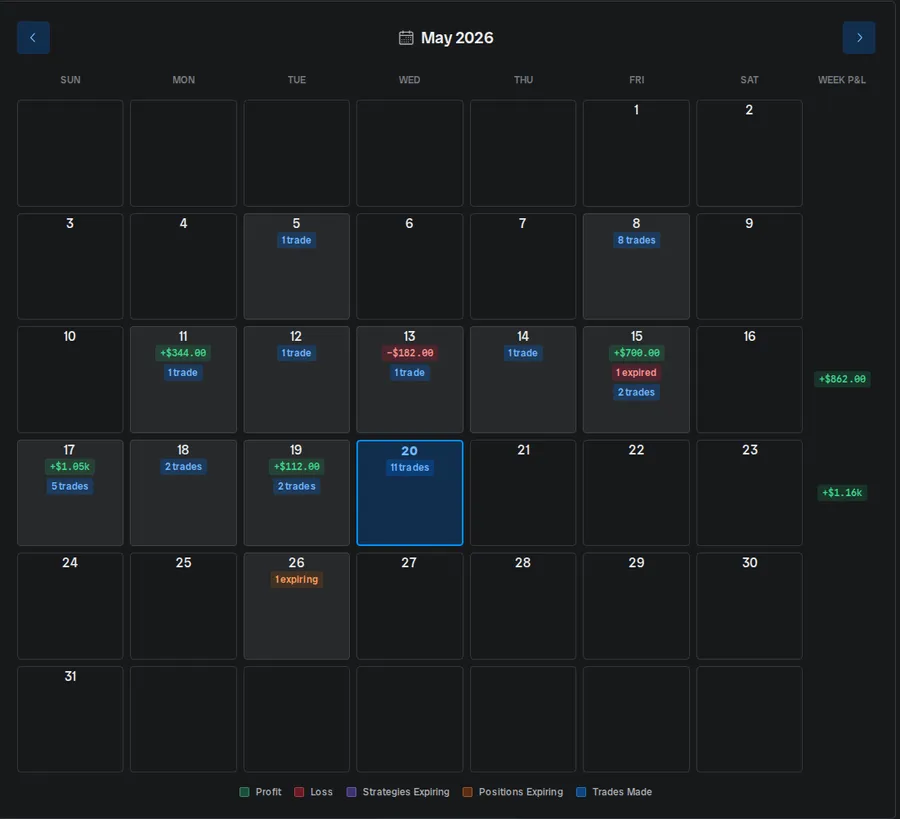Click weekly P&L '+$1.16k' badge

click(x=842, y=492)
